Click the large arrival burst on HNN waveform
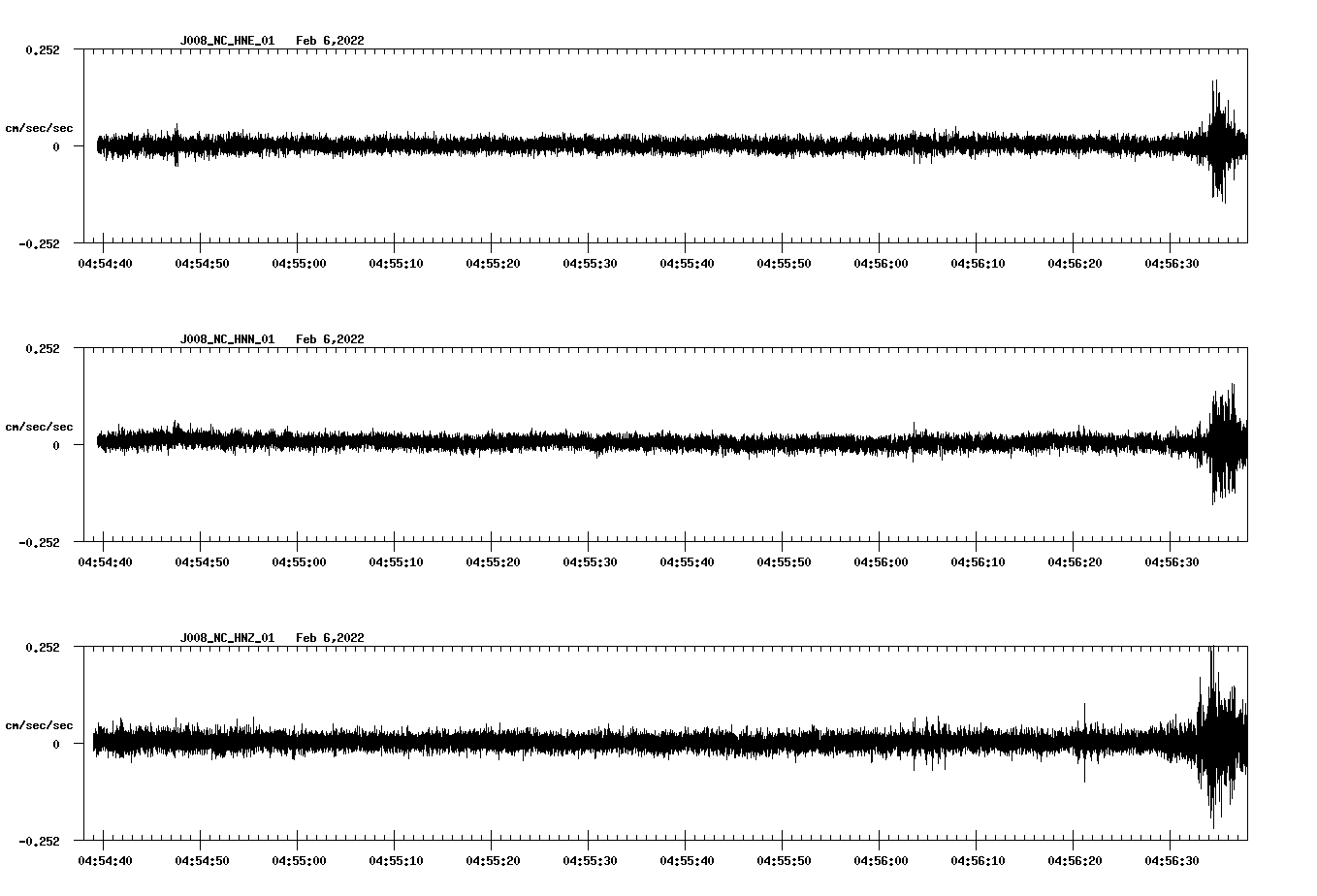 pos(1227,444)
